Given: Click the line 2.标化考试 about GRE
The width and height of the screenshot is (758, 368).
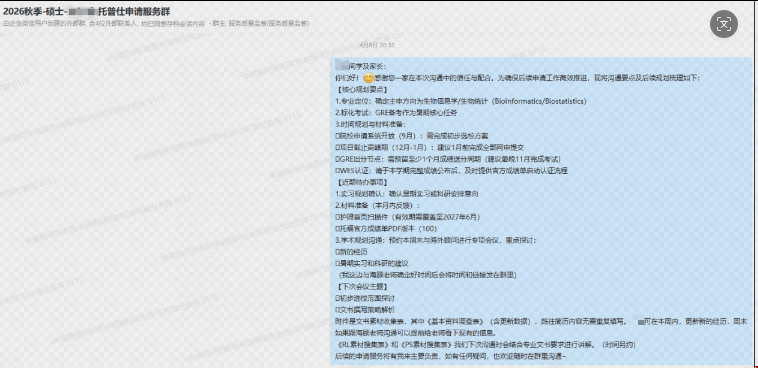Looking at the screenshot, I should (x=396, y=113).
